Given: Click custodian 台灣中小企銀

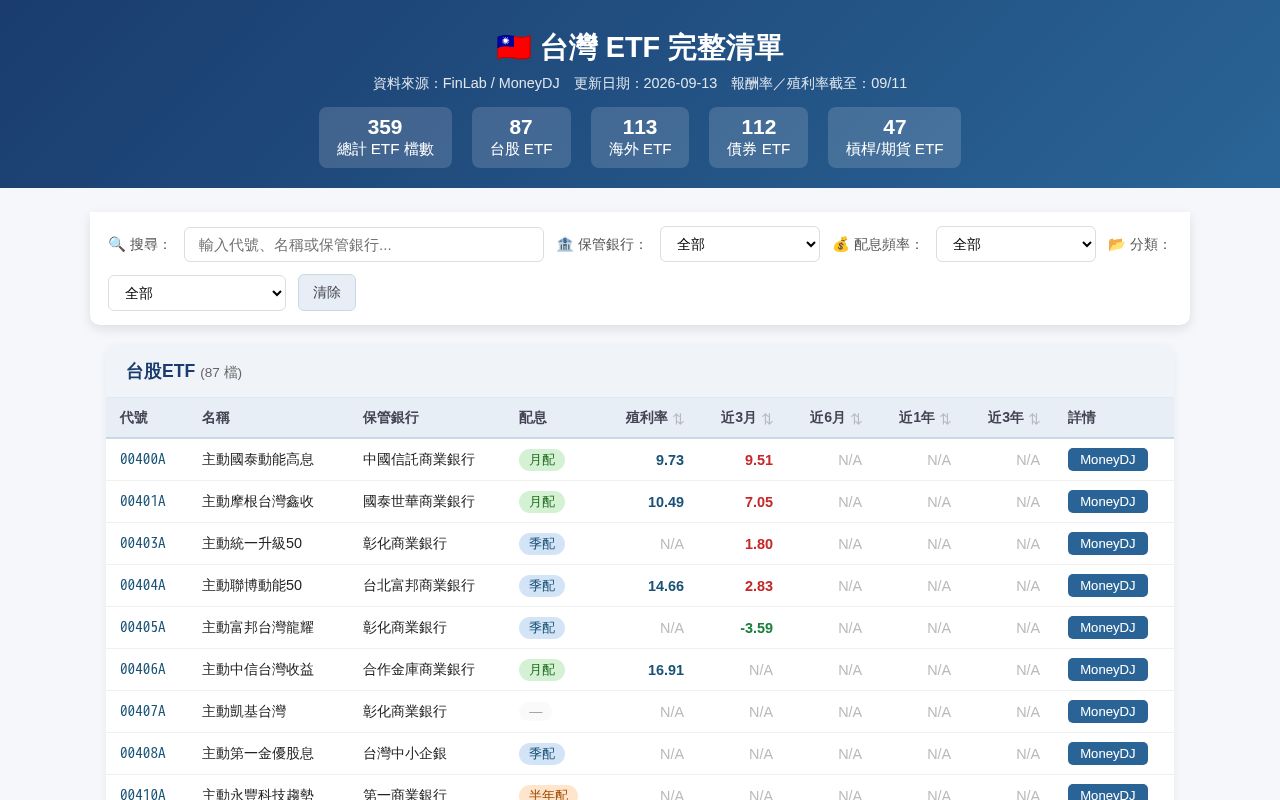Looking at the screenshot, I should pos(405,753).
